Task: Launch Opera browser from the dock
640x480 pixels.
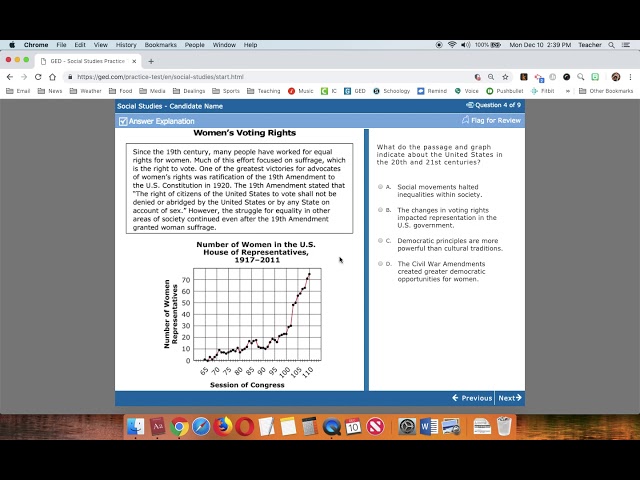Action: 244,427
